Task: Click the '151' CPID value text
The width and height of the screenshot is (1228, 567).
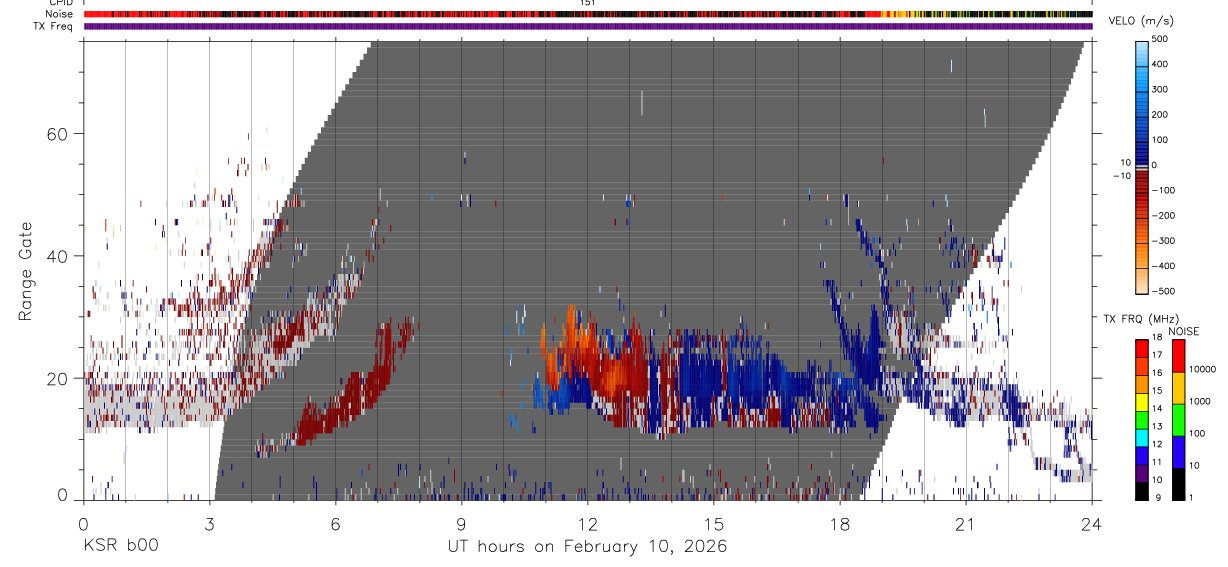Action: [x=587, y=3]
